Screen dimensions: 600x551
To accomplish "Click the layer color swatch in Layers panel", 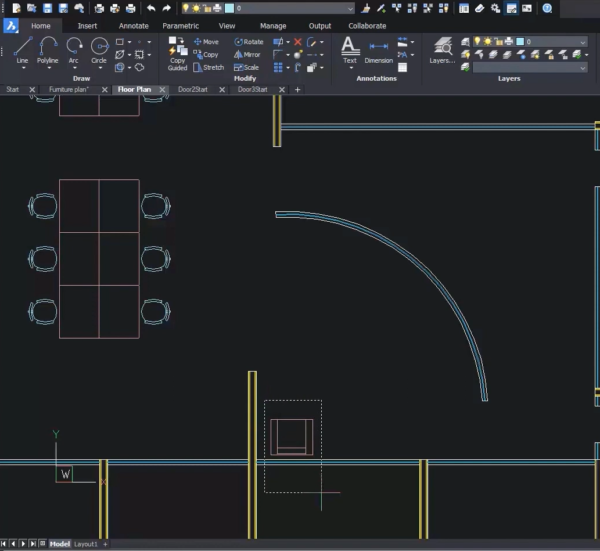I will pyautogui.click(x=520, y=42).
